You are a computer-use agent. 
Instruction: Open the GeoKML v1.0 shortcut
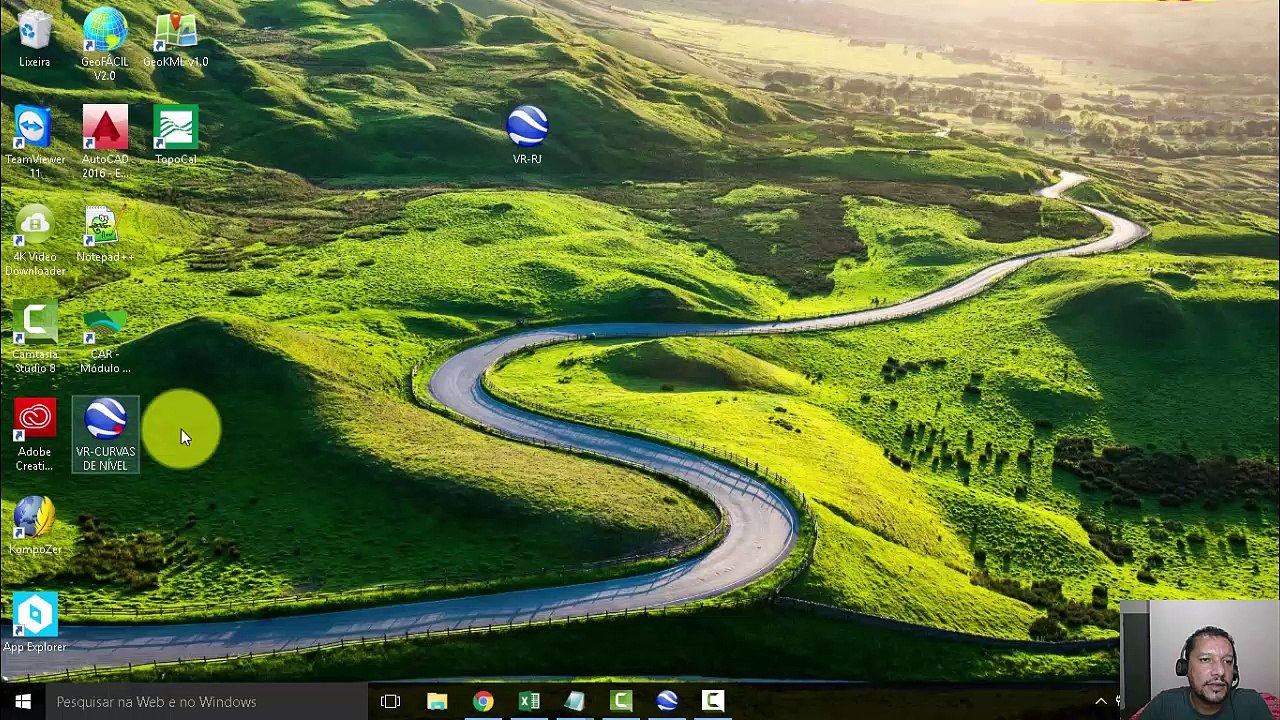(176, 40)
